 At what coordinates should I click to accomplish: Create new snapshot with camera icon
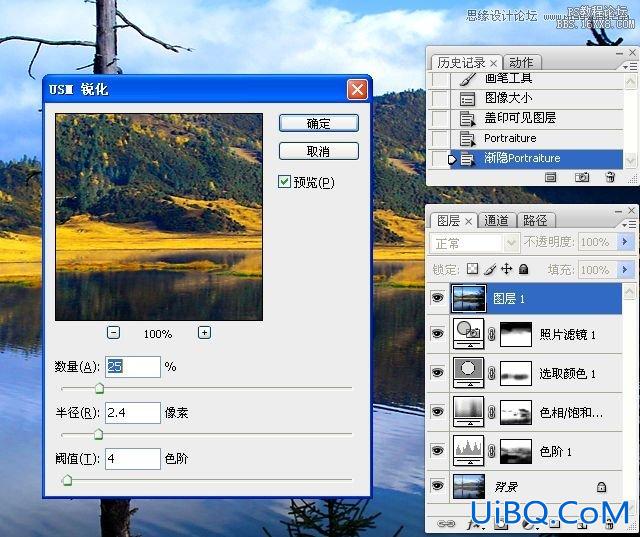[x=582, y=177]
